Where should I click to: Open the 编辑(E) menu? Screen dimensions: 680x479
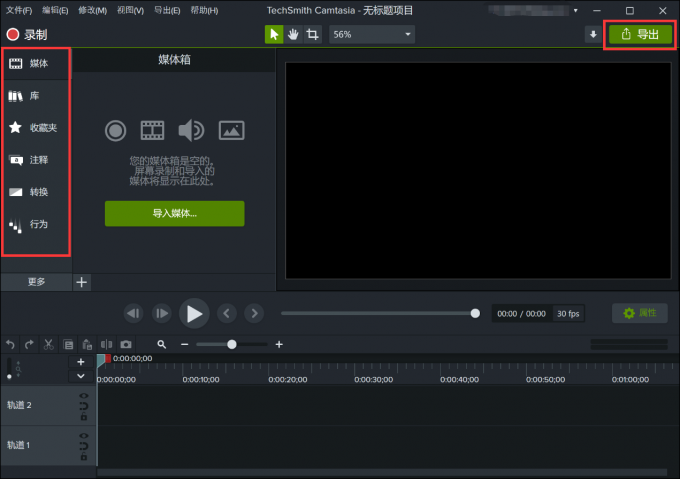click(55, 10)
